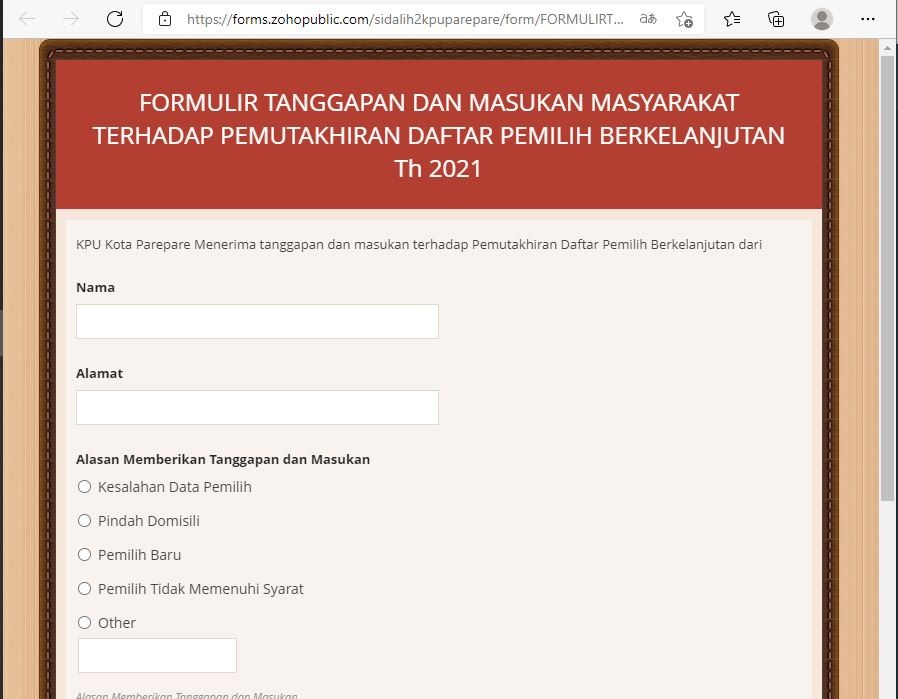Select the Kesalahan Data Pemilih option

(x=85, y=487)
